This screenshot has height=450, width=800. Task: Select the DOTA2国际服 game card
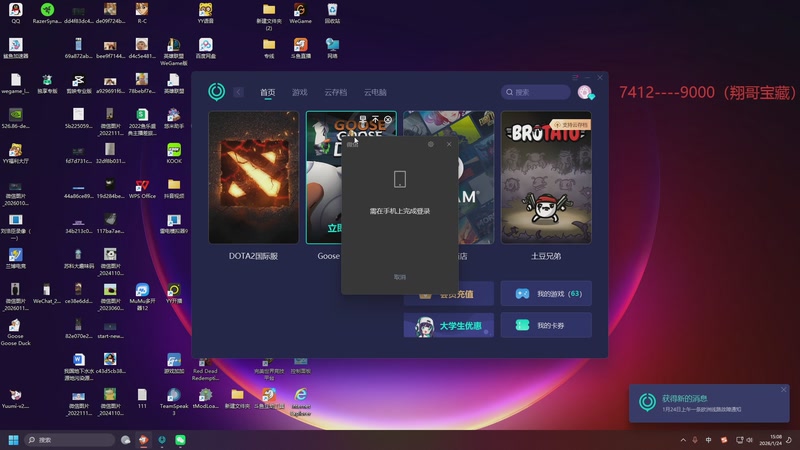(x=254, y=177)
